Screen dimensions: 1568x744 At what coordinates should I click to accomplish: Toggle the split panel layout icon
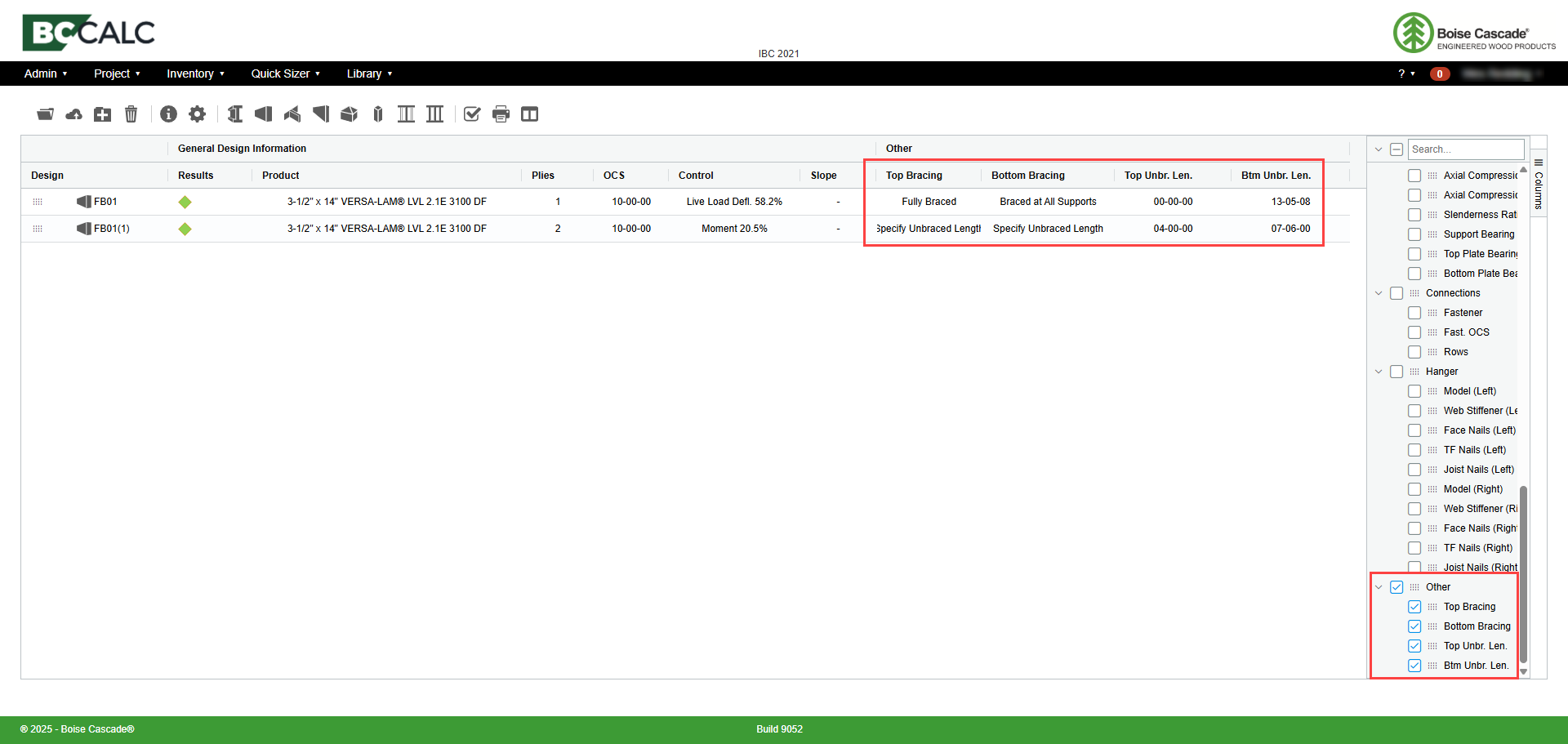tap(530, 114)
